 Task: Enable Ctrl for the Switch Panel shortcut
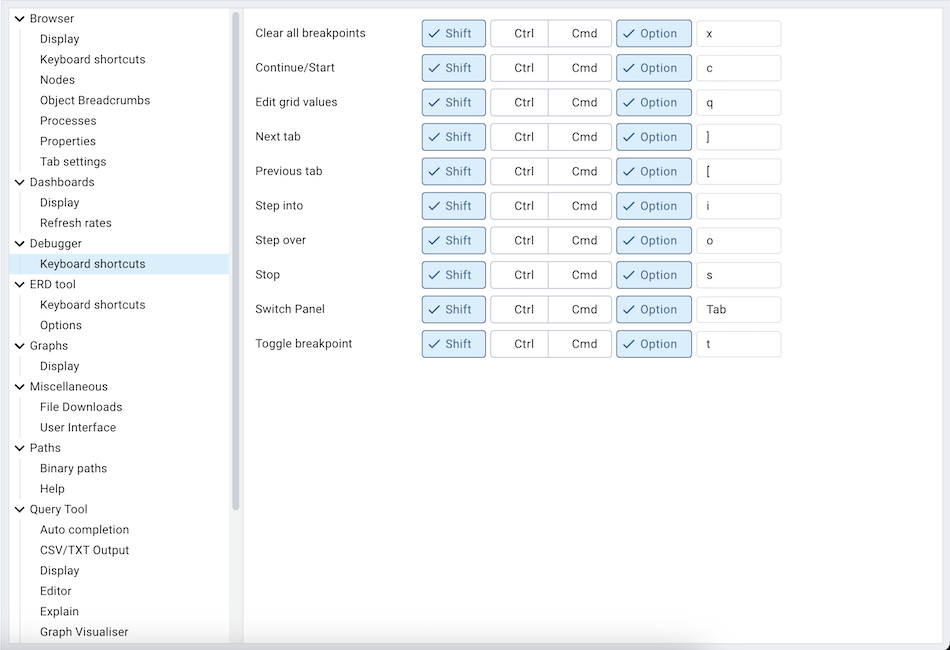[520, 309]
